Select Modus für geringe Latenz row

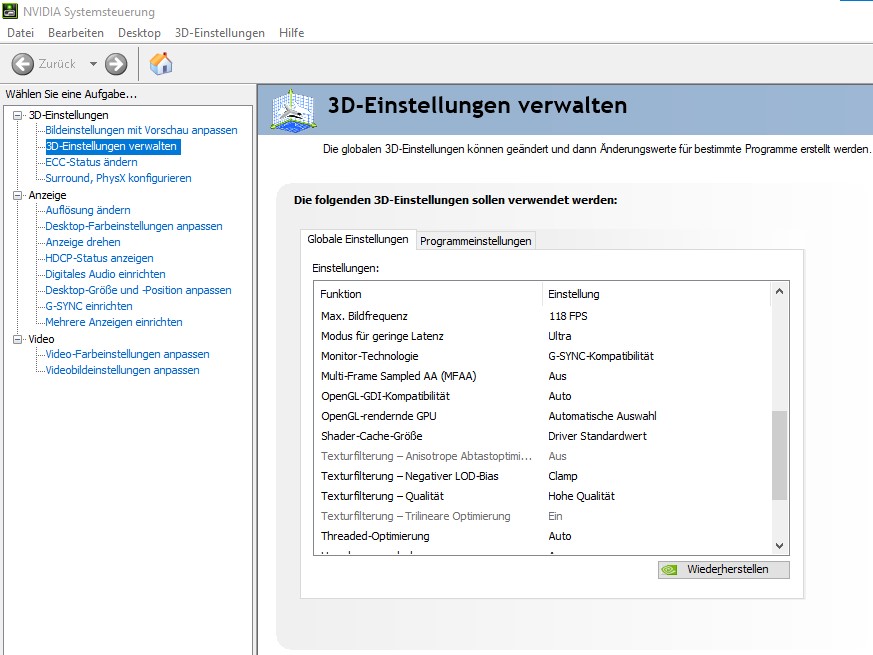(543, 336)
